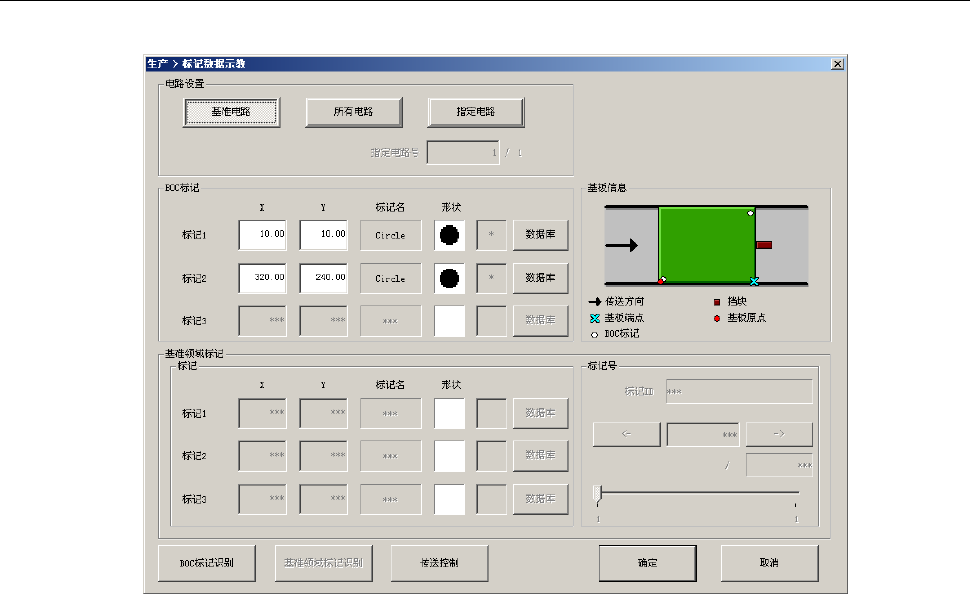Select the 基准电路 circuit mode
The height and width of the screenshot is (594, 970).
click(231, 112)
